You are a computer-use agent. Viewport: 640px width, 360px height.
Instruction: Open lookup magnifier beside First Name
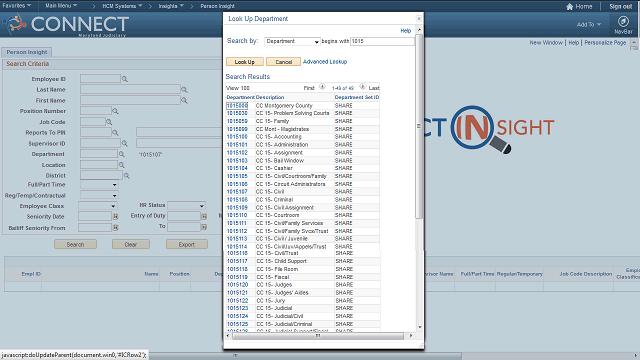tap(184, 100)
